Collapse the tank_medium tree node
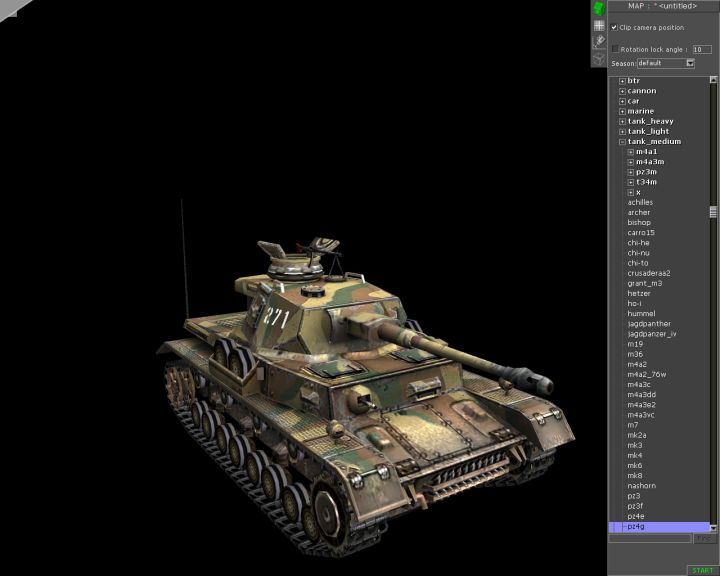 tap(622, 142)
